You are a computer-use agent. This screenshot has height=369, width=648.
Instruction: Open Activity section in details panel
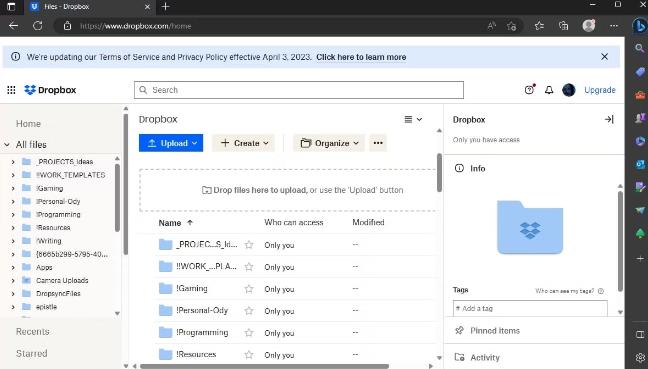point(484,357)
